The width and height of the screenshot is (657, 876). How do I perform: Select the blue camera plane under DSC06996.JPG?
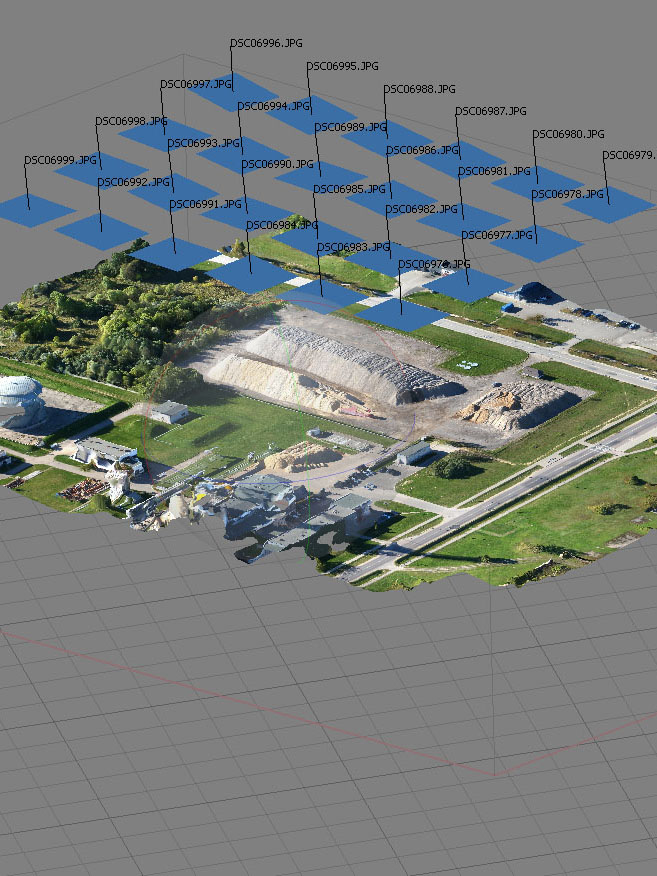[234, 92]
